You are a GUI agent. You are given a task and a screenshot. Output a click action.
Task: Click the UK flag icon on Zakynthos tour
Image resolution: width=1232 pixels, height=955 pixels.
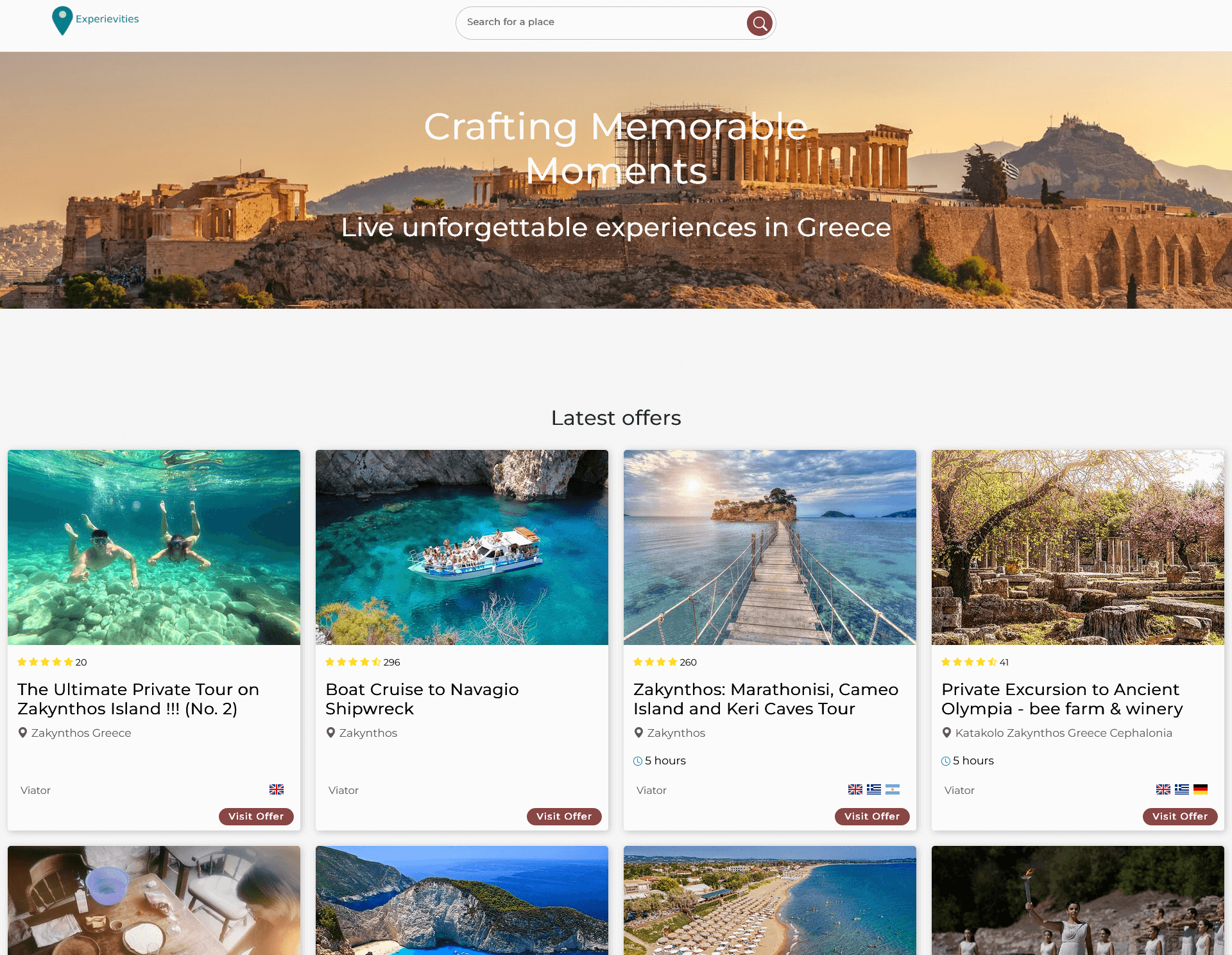pos(856,789)
